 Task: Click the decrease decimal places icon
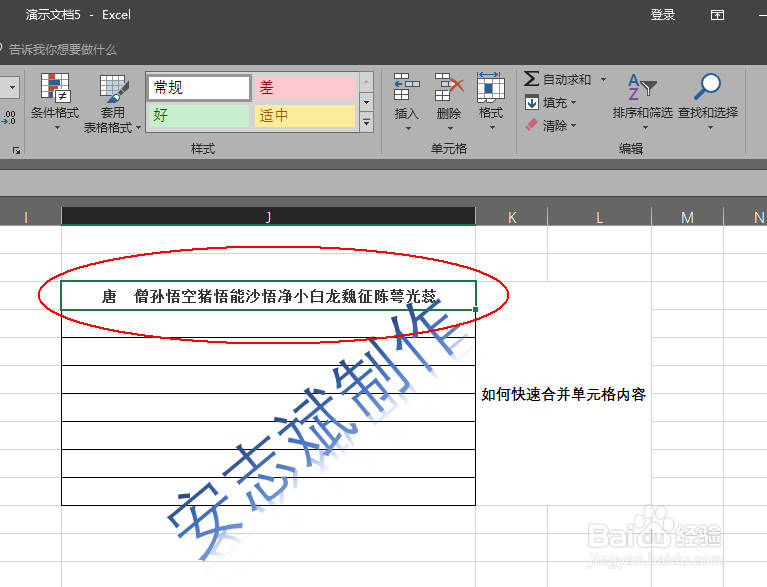point(9,117)
